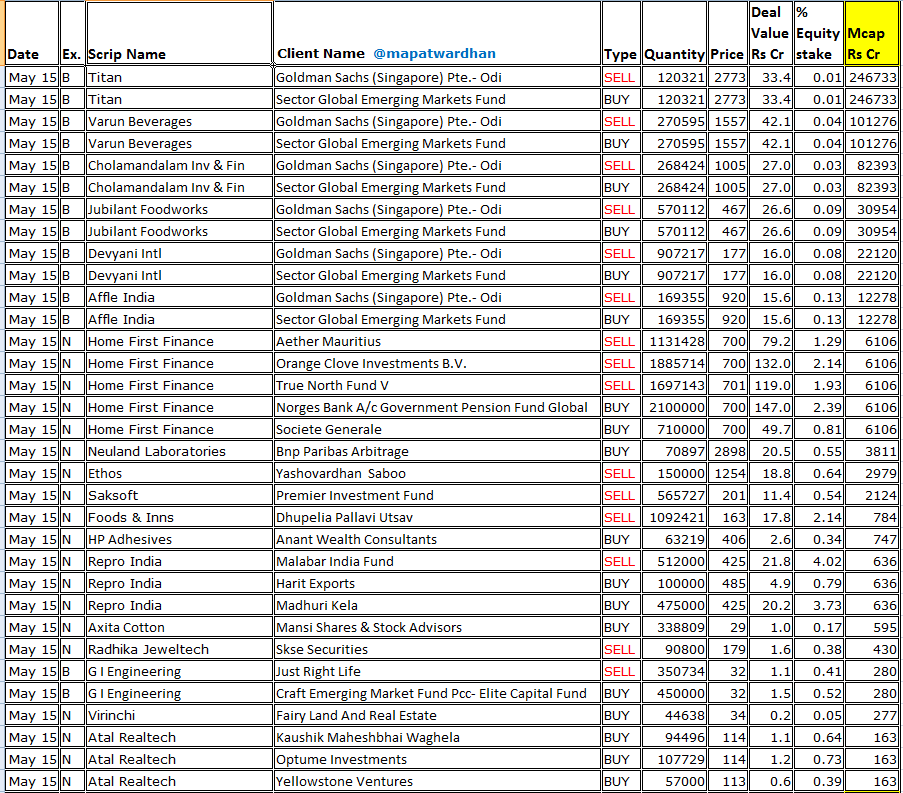903x793 pixels.
Task: Click Foods & Inns scrip cell
Action: click(179, 517)
